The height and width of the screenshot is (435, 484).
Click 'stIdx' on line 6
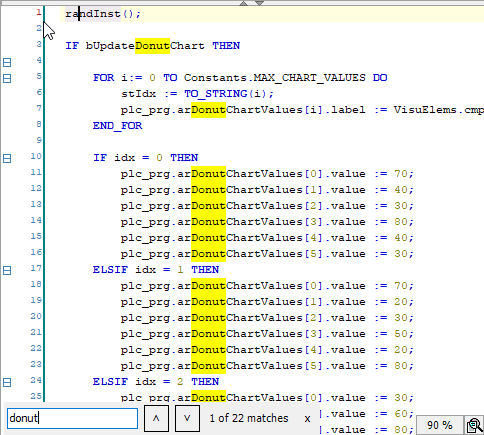coord(138,94)
